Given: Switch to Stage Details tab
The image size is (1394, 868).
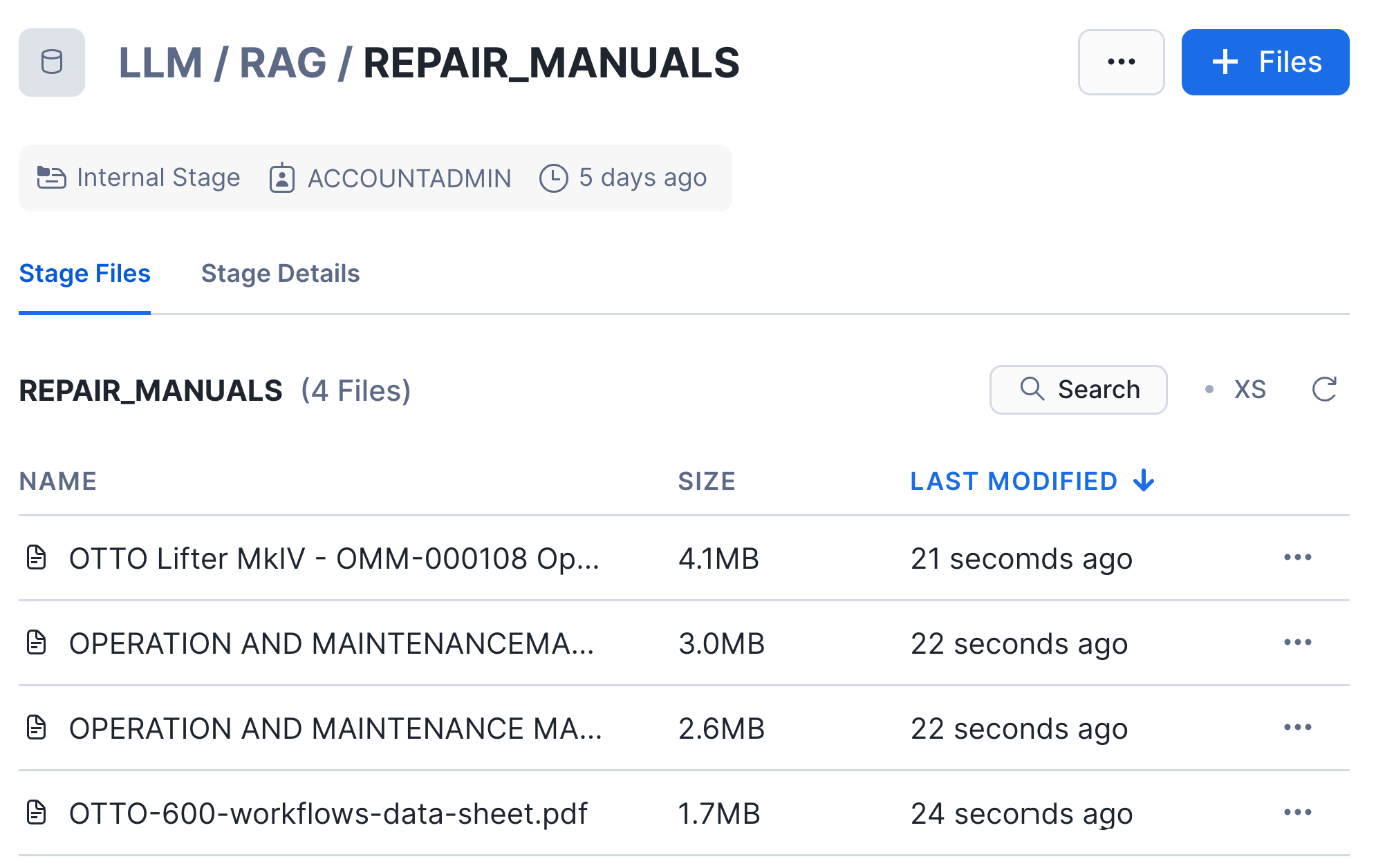Looking at the screenshot, I should point(280,274).
